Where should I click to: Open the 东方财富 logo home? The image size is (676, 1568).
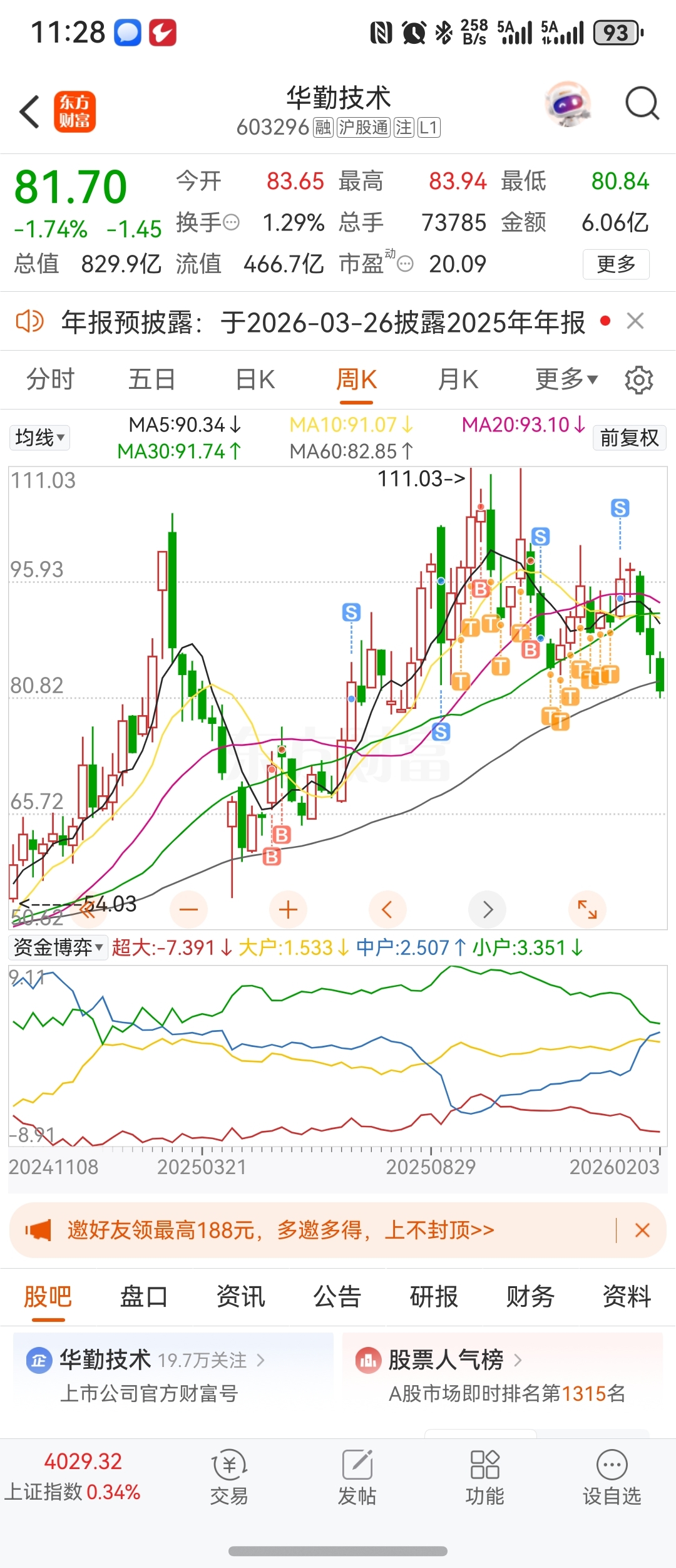pyautogui.click(x=75, y=111)
